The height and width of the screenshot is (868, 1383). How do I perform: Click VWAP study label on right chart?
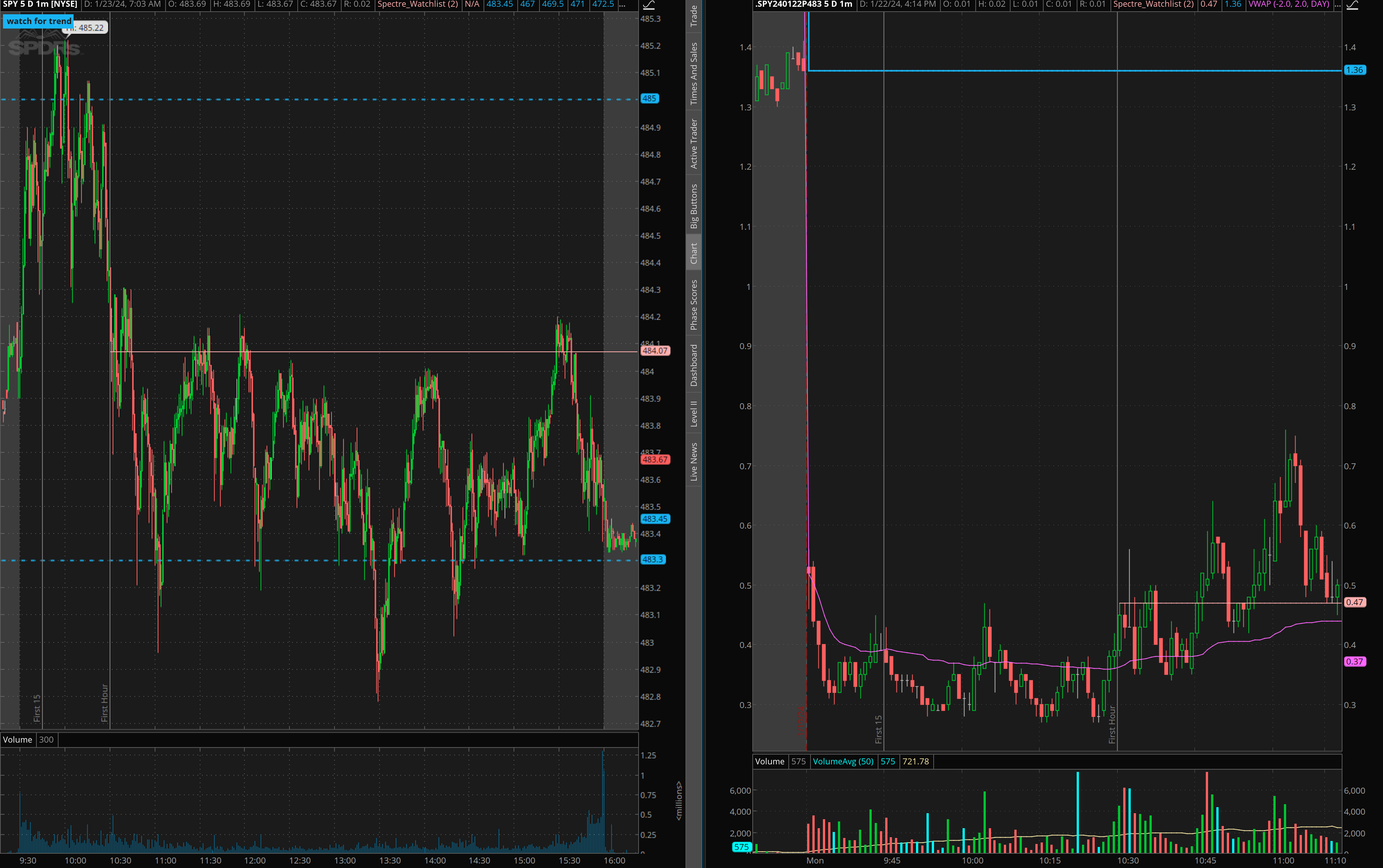pyautogui.click(x=1288, y=5)
